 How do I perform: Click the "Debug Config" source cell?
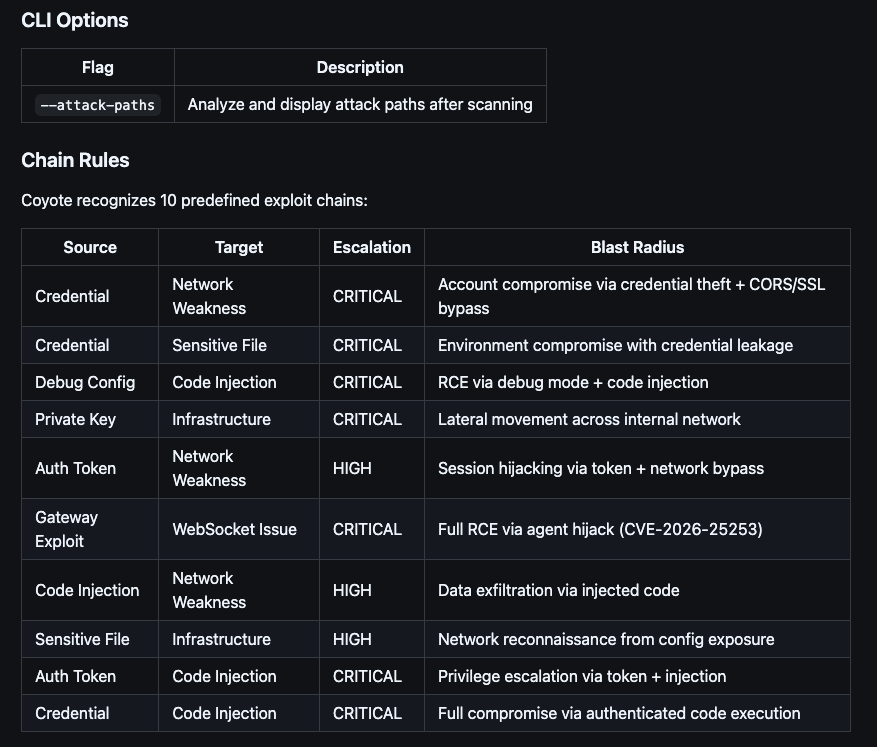85,382
